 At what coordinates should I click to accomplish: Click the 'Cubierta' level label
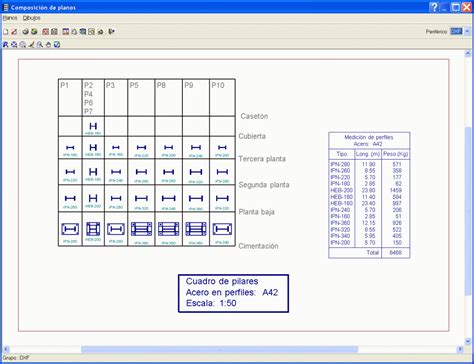(x=252, y=136)
